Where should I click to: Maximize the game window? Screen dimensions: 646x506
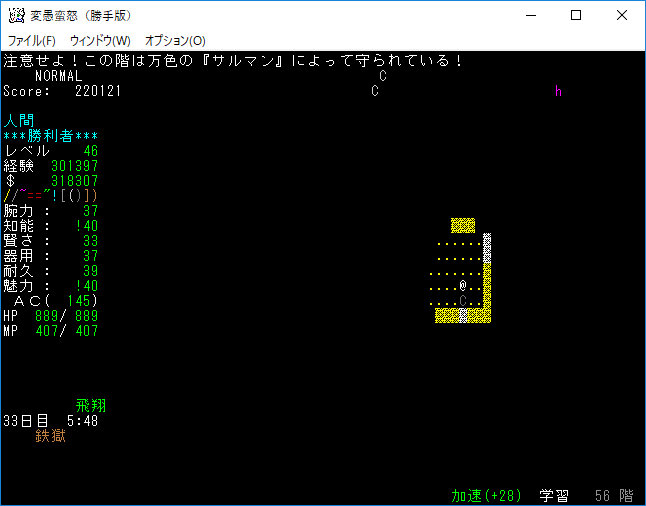(x=576, y=15)
